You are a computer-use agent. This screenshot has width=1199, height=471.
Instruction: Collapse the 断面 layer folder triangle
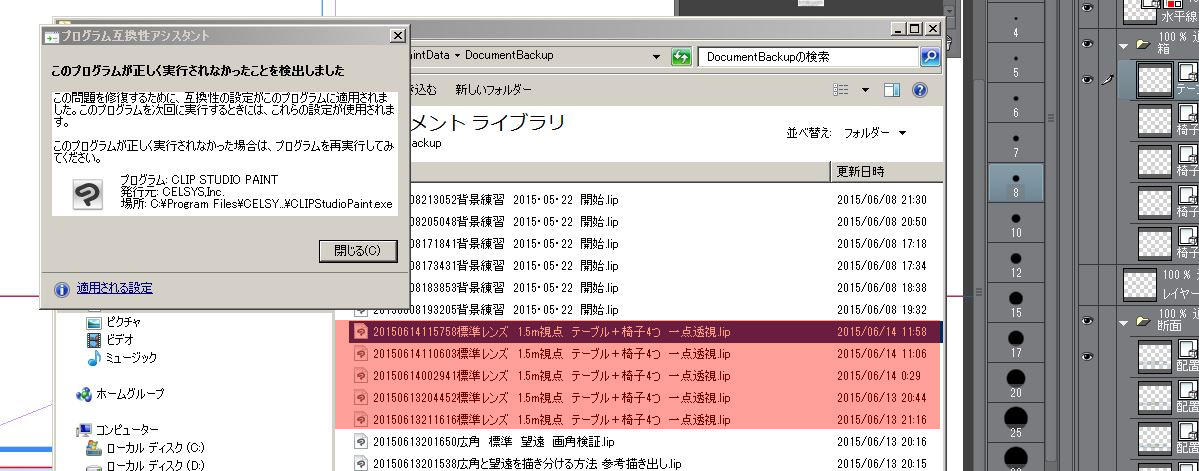(1124, 323)
